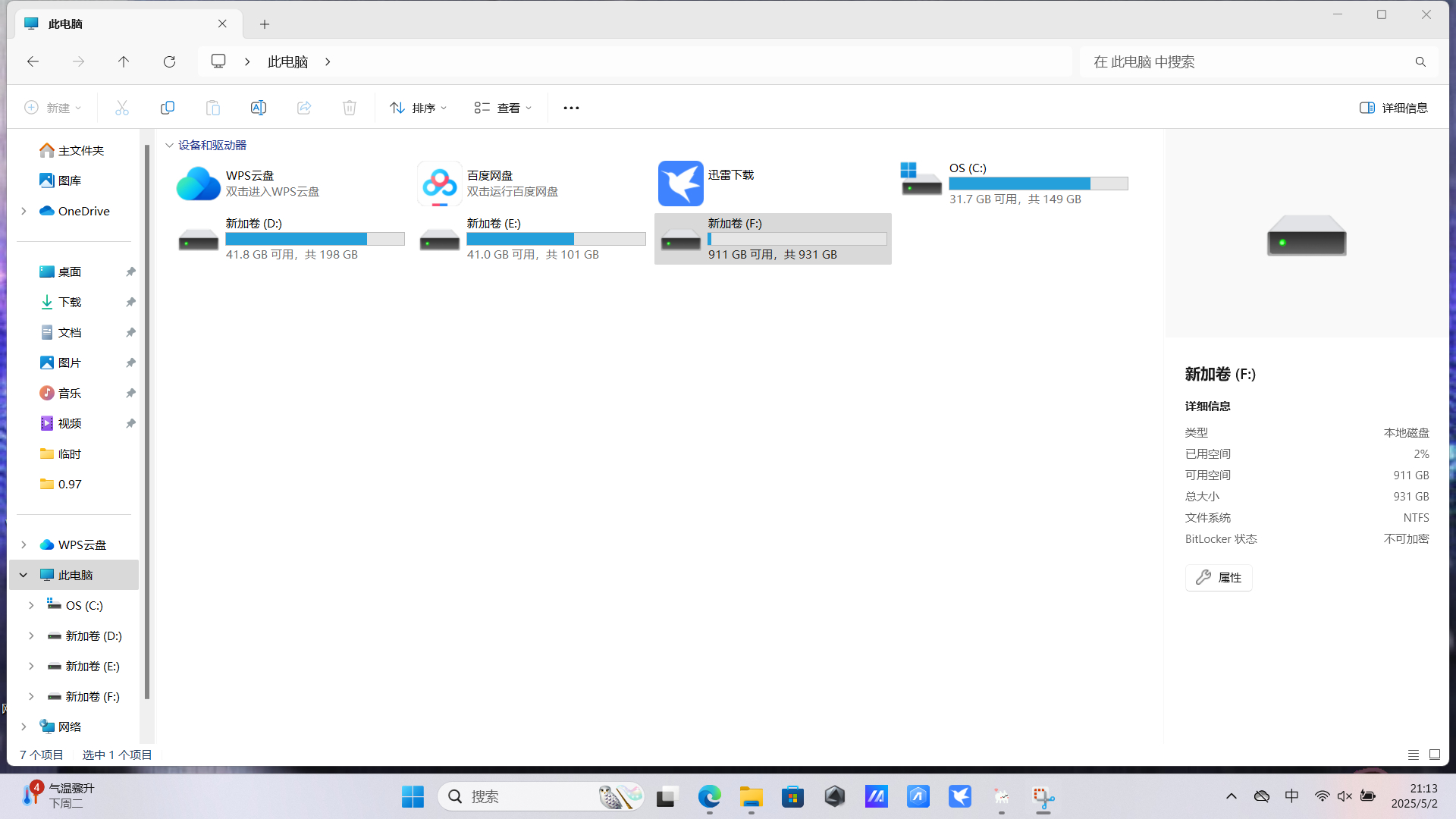Screen dimensions: 1456x819
Task: Click the Rename icon in toolbar
Action: (x=259, y=108)
